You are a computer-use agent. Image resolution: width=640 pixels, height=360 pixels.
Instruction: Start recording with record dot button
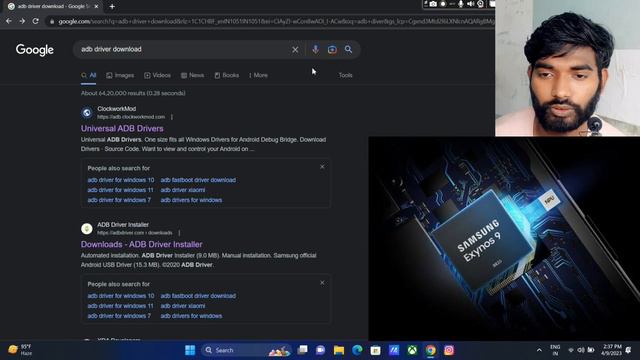coord(443,4)
